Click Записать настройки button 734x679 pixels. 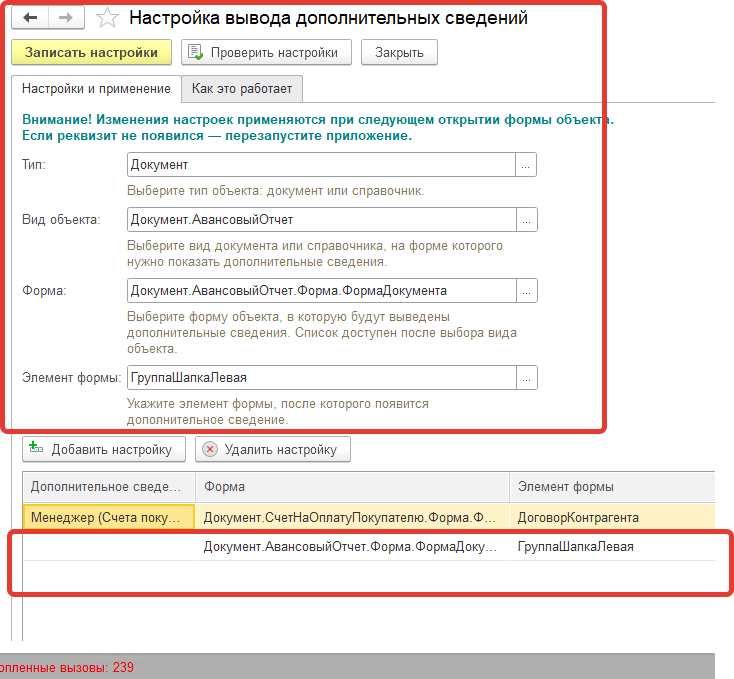91,52
